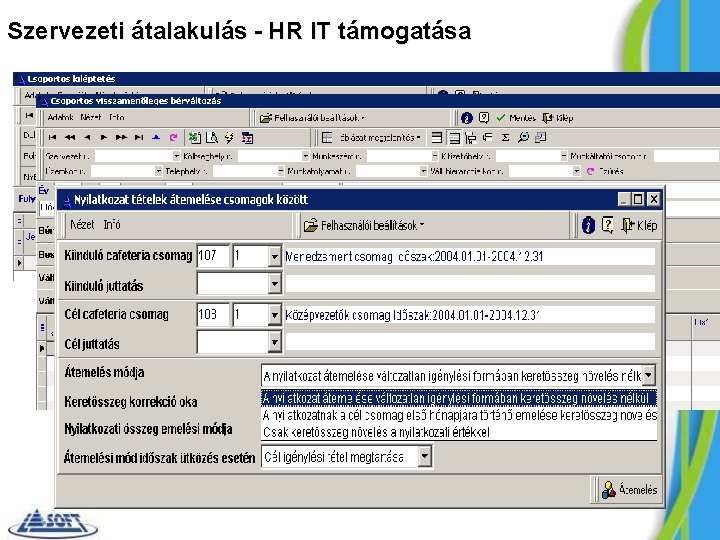Click the Átemelés button
Image resolution: width=720 pixels, height=540 pixels.
click(x=630, y=489)
